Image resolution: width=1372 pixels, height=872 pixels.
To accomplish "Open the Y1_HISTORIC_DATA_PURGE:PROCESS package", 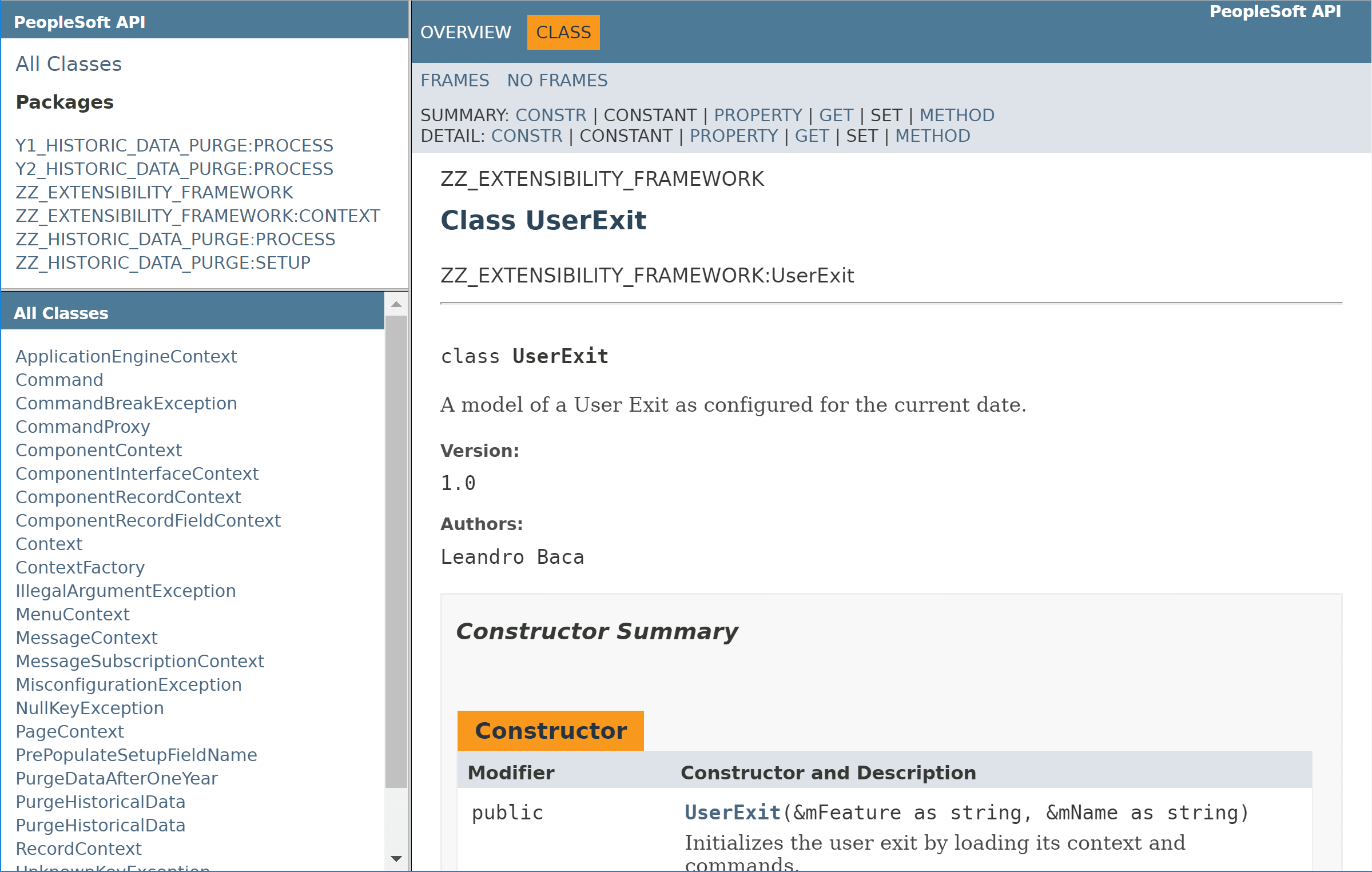I will tap(174, 146).
